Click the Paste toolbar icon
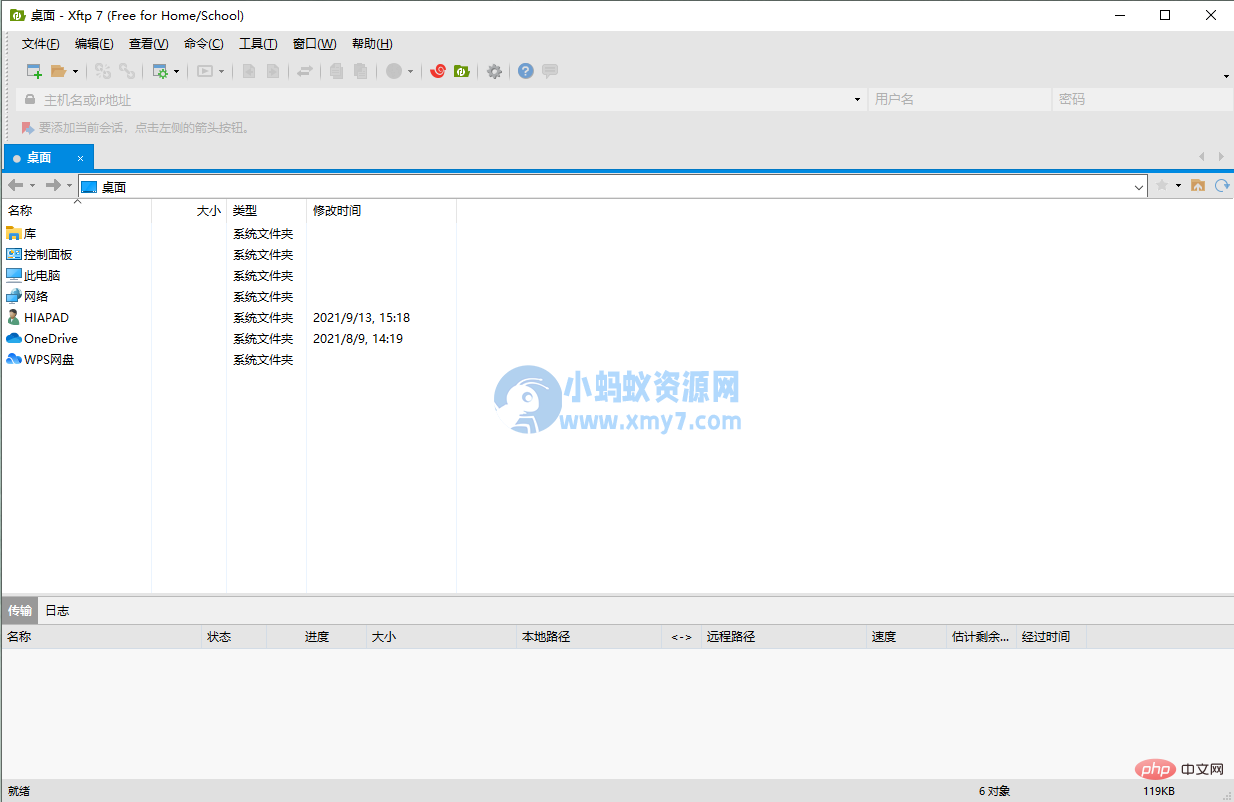Image resolution: width=1234 pixels, height=802 pixels. pos(361,71)
